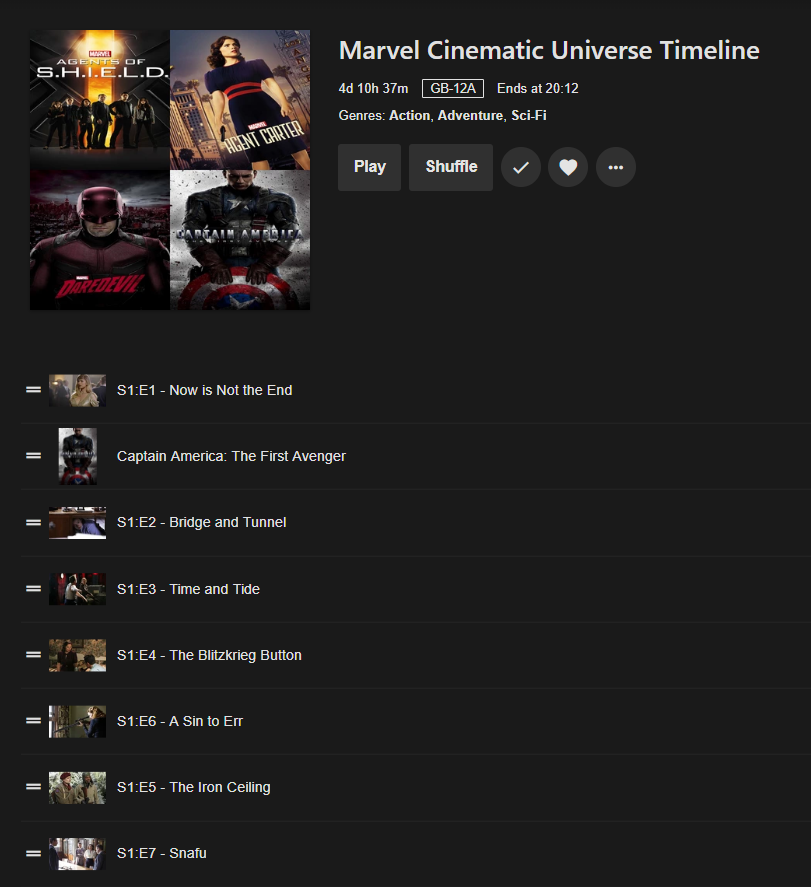Grab drag handle for Captain America: The First Avenger
811x887 pixels.
point(33,456)
